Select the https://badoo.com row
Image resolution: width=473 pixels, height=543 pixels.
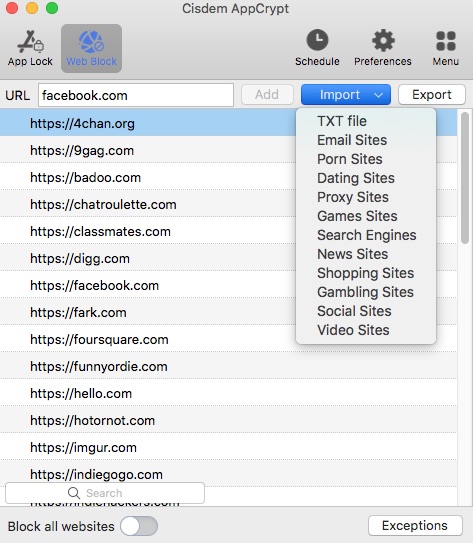(228, 177)
